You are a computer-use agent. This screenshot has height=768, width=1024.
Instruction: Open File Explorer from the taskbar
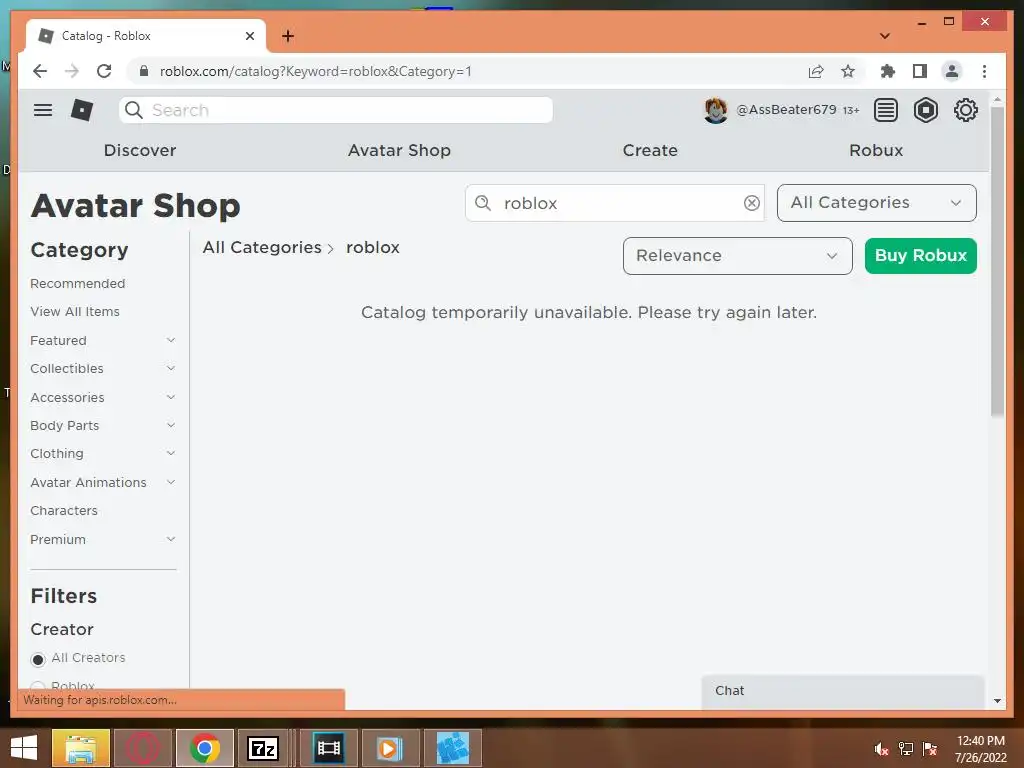pyautogui.click(x=80, y=748)
